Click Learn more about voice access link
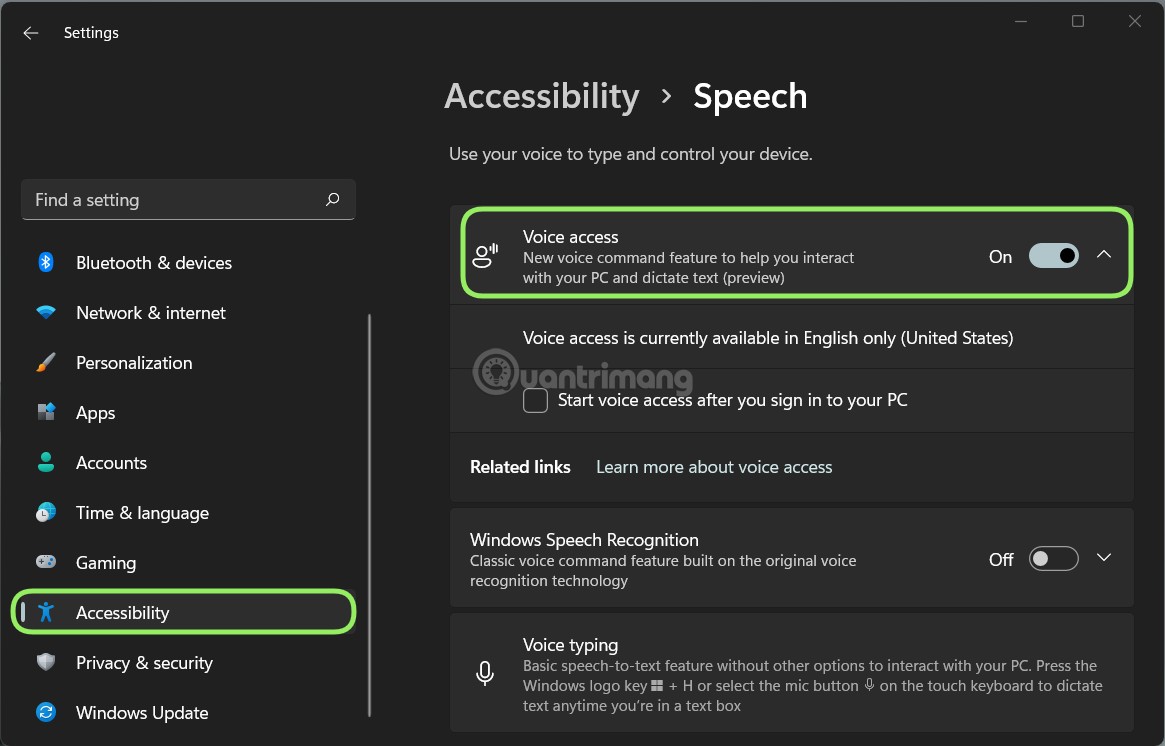Screen dimensions: 1165x746 (x=714, y=467)
